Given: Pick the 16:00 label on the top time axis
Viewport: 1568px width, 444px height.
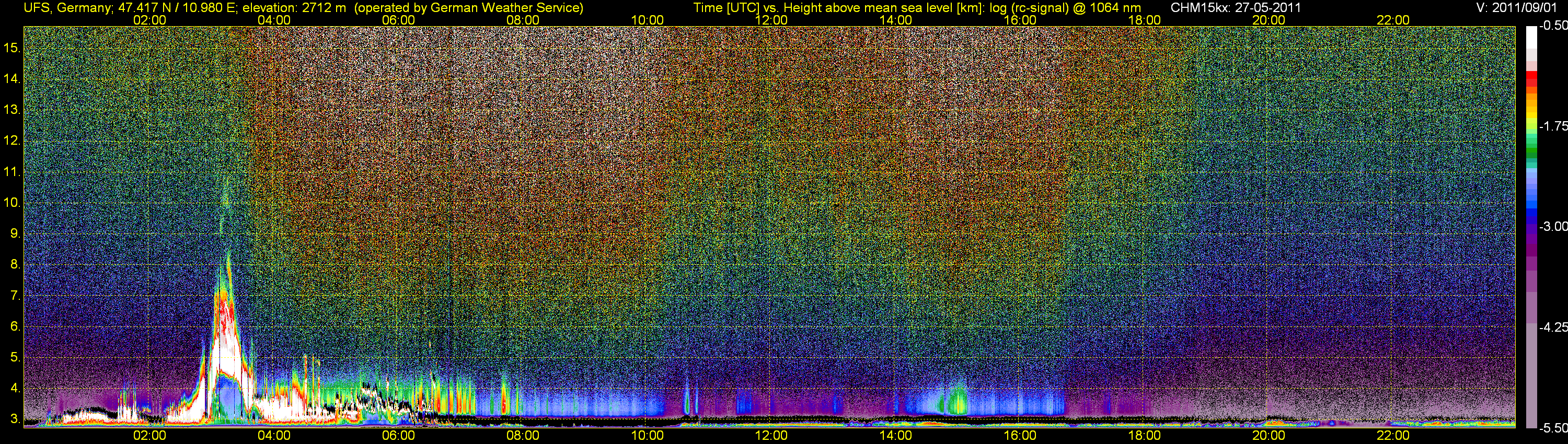Looking at the screenshot, I should pos(1020,20).
